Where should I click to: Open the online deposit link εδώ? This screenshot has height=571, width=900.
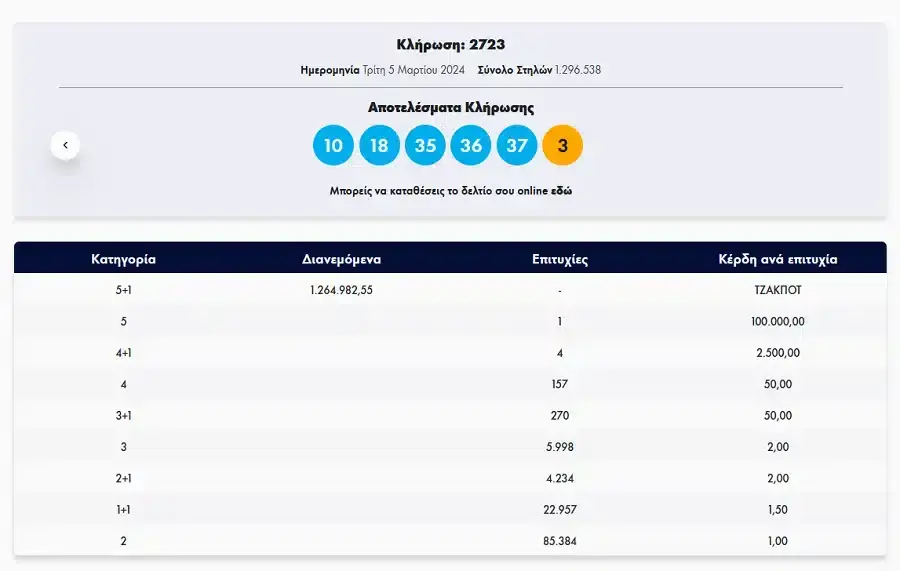pos(560,190)
